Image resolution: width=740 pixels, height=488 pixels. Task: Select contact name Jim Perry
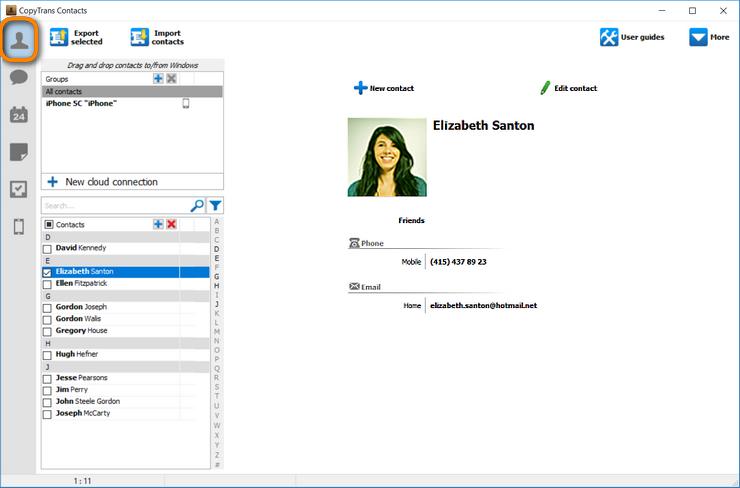tap(72, 389)
